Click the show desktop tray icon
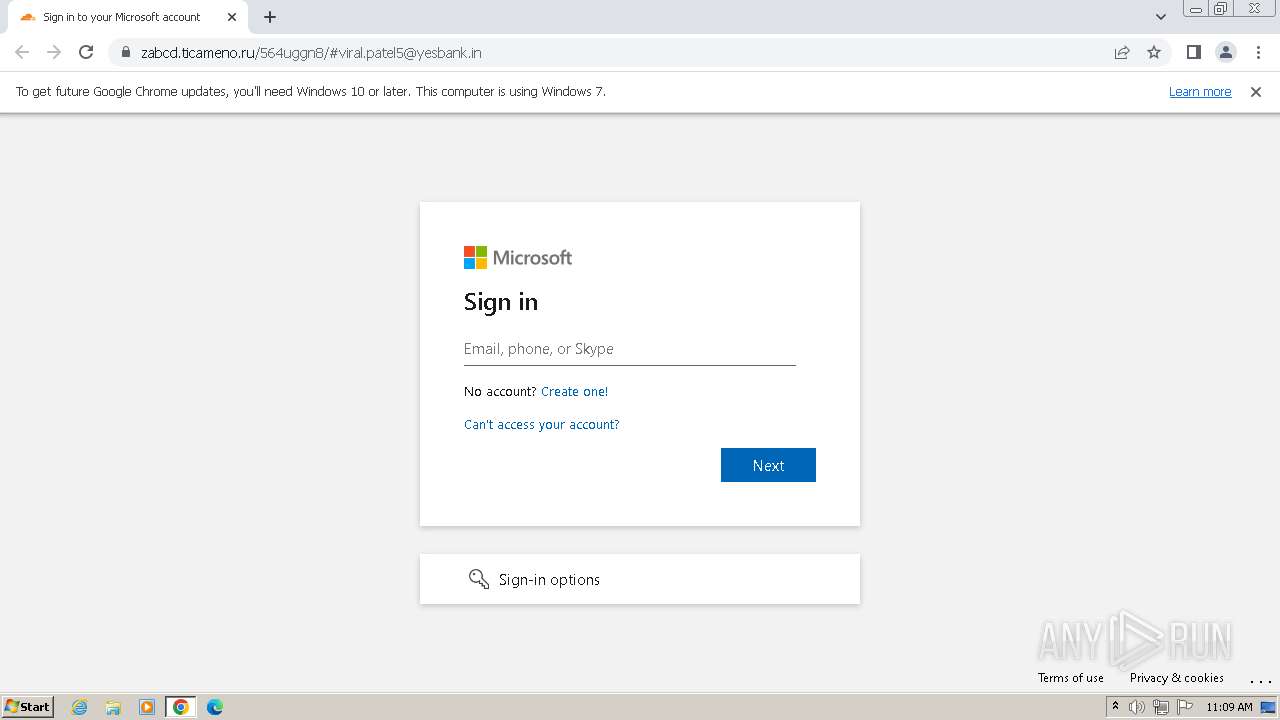 pos(1268,707)
